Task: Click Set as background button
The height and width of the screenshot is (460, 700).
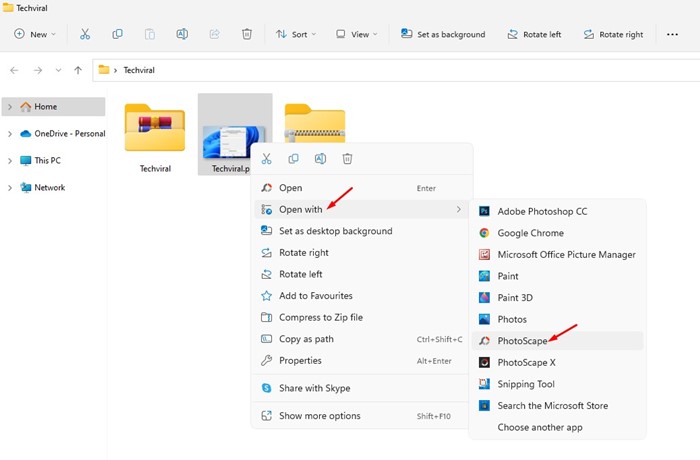Action: (443, 34)
